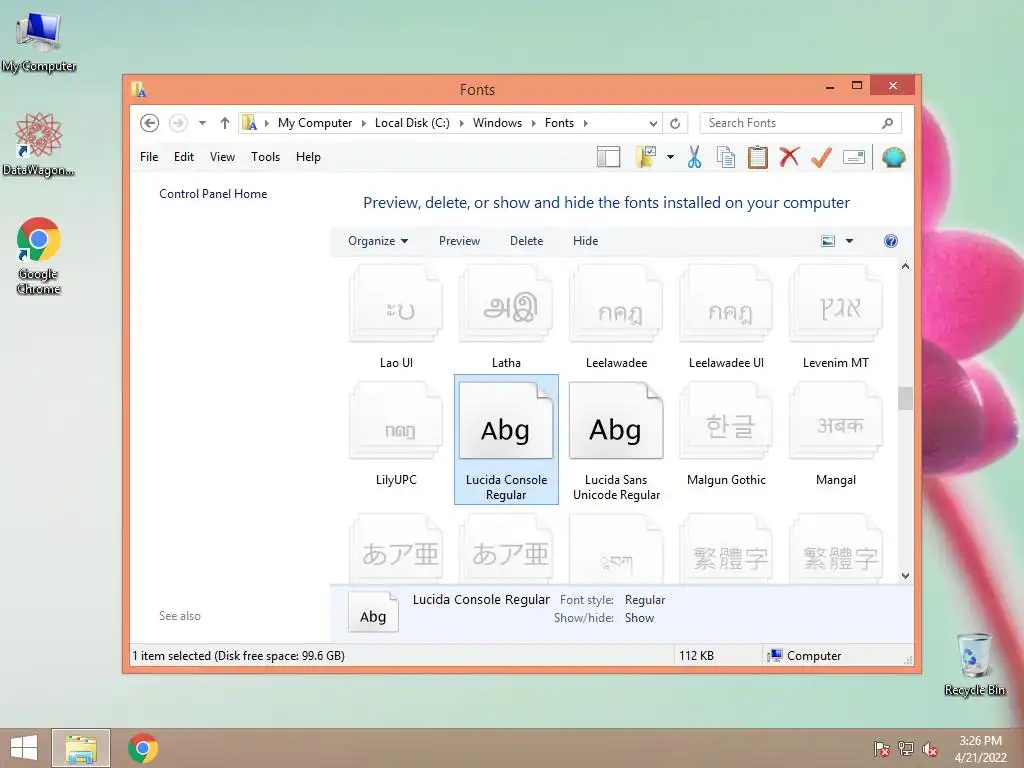Screen dimensions: 1024x768
Task: Open the View menu
Action: [x=222, y=157]
